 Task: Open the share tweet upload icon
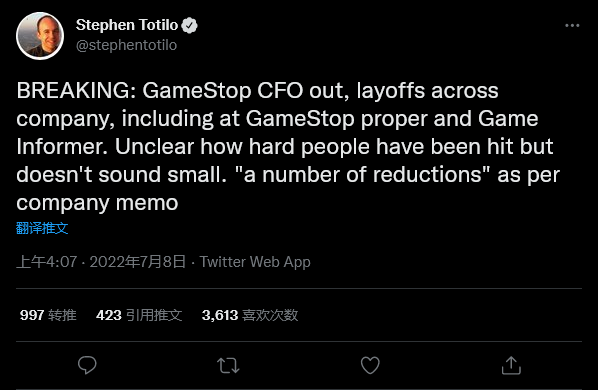coord(511,365)
